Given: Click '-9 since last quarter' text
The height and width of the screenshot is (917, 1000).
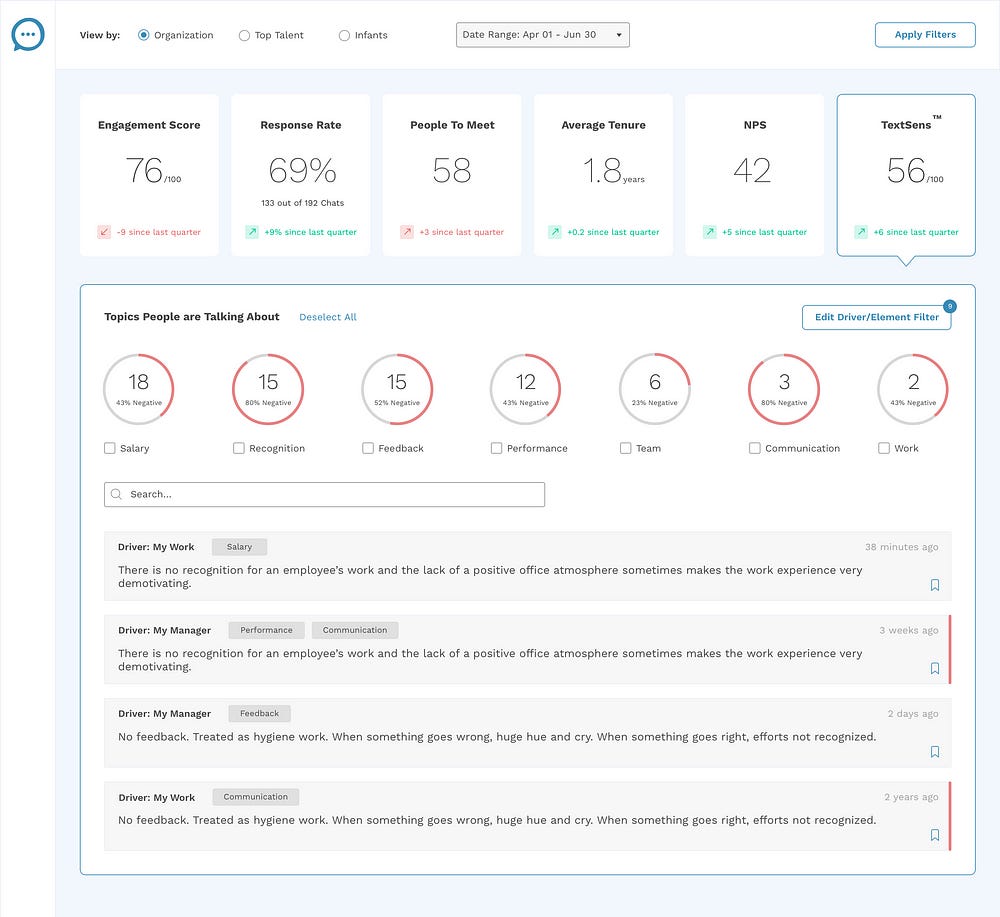Looking at the screenshot, I should click(x=159, y=232).
